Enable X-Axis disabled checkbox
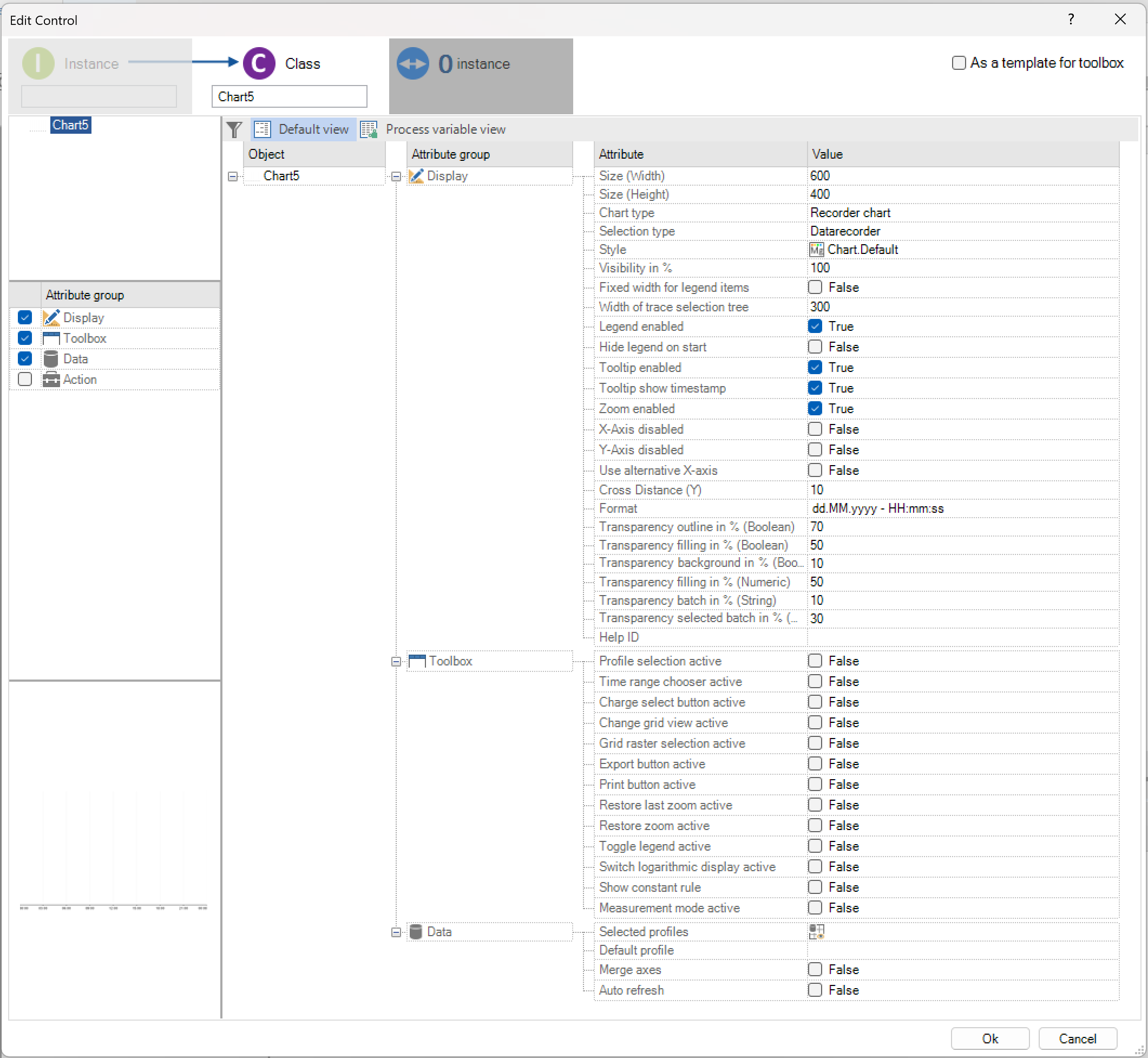1148x1058 pixels. coord(815,429)
